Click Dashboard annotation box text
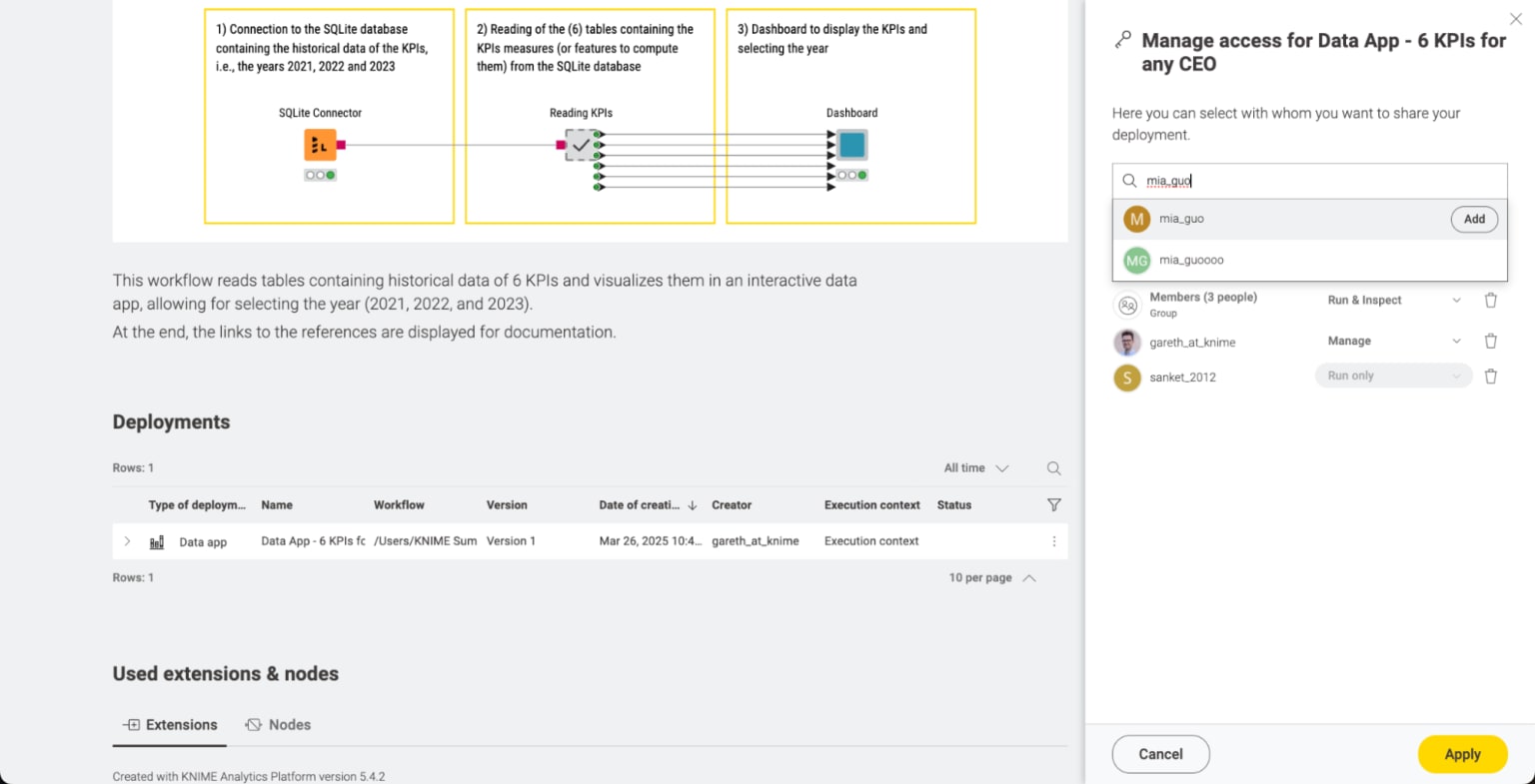This screenshot has width=1535, height=784. (832, 38)
